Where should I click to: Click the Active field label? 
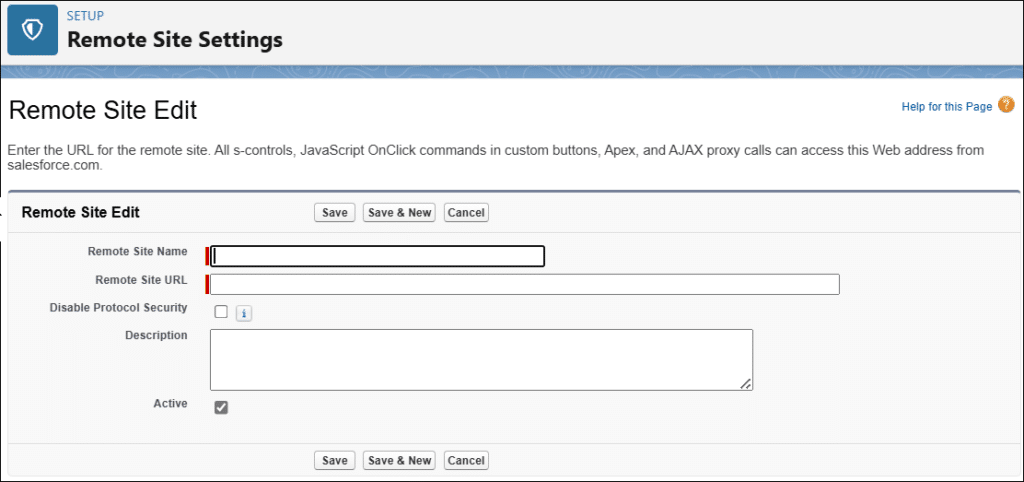[170, 404]
